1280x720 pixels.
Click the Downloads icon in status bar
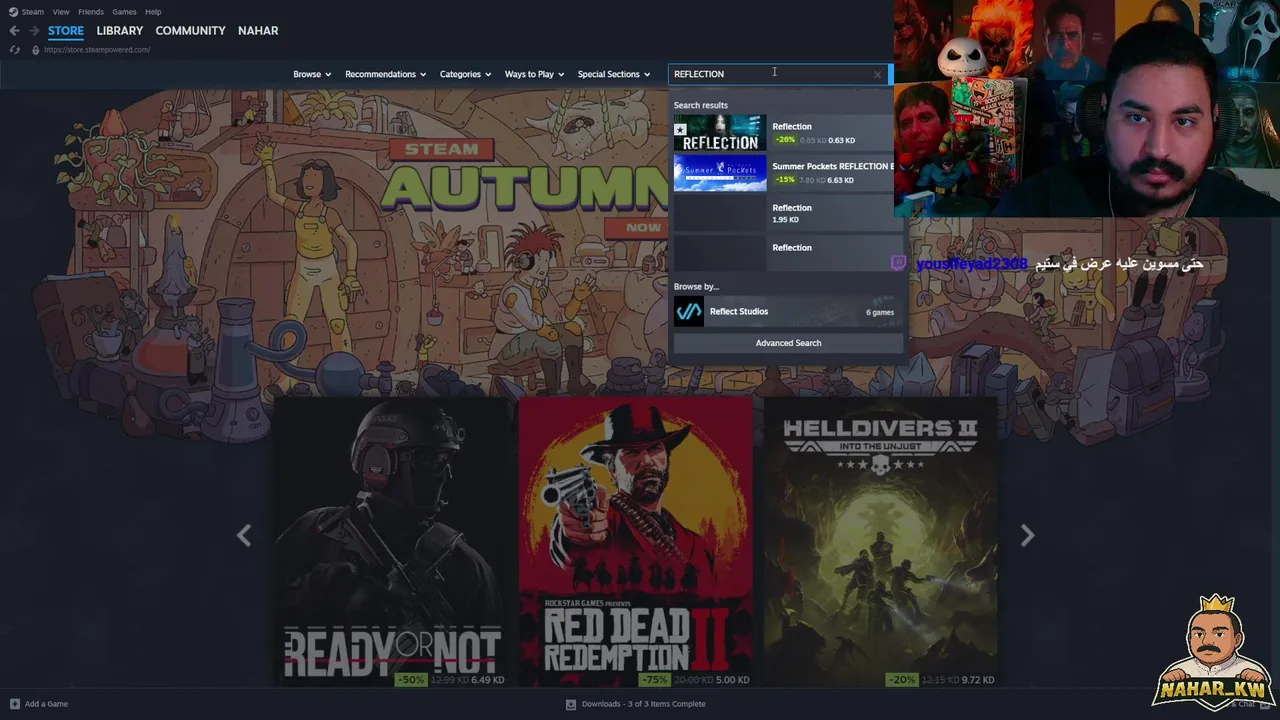571,704
